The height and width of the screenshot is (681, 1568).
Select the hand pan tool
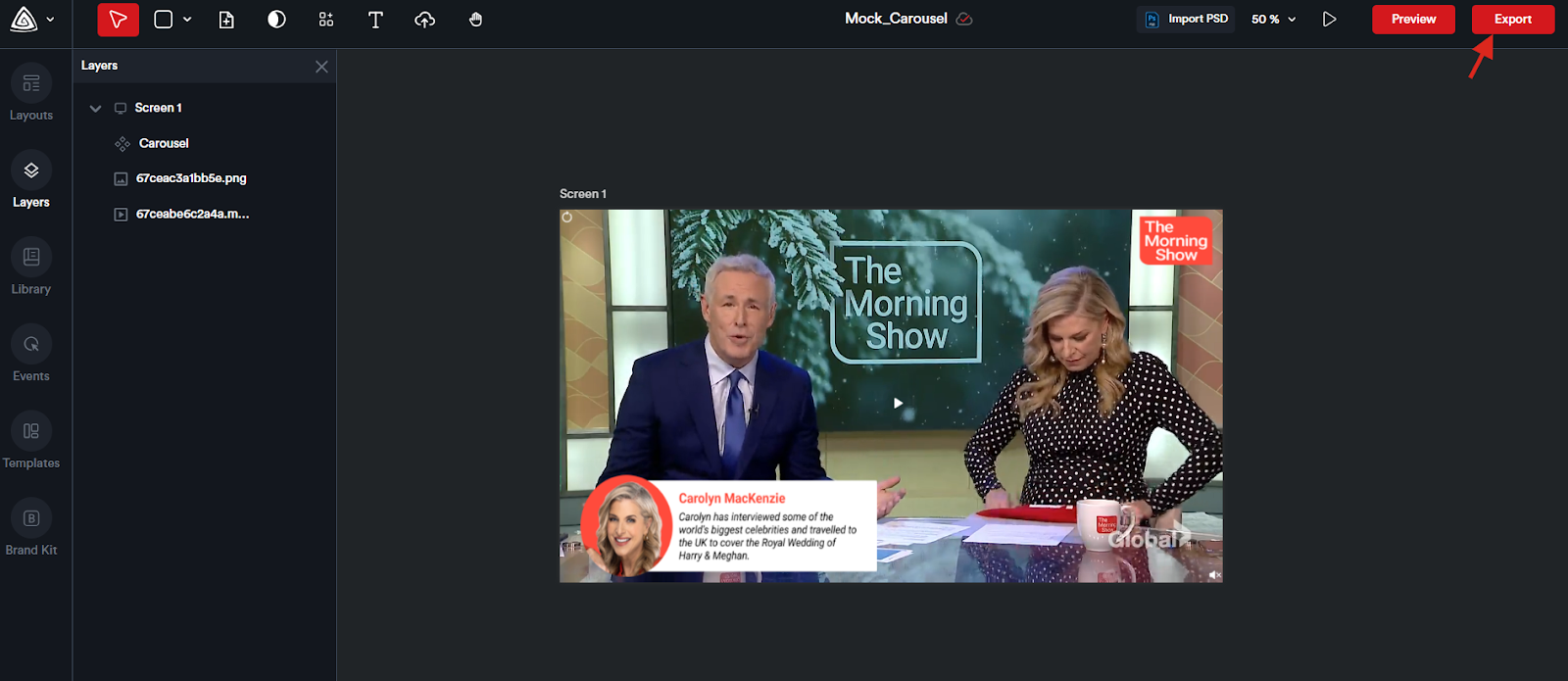click(x=475, y=20)
